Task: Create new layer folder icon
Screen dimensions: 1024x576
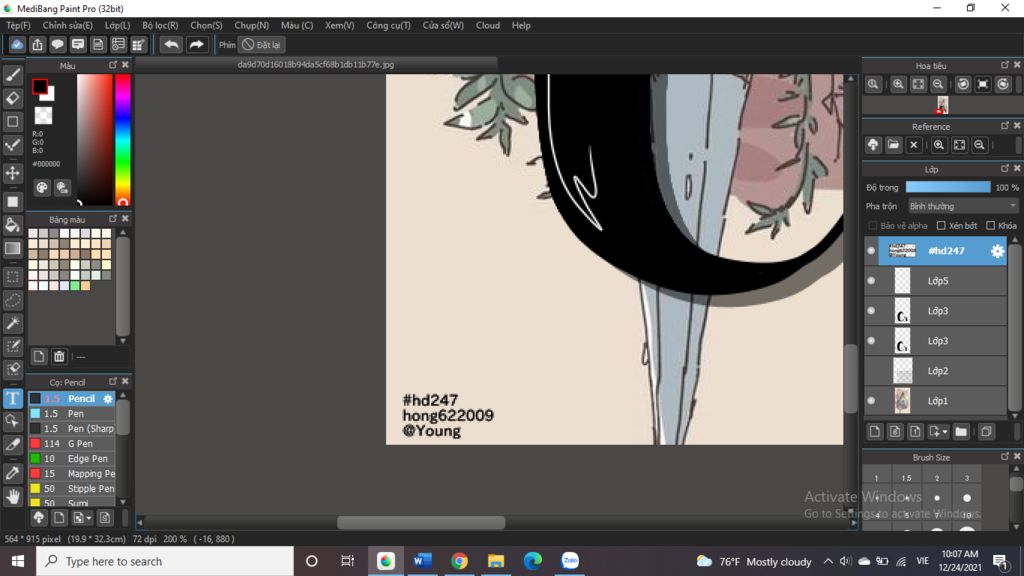Action: [x=961, y=432]
